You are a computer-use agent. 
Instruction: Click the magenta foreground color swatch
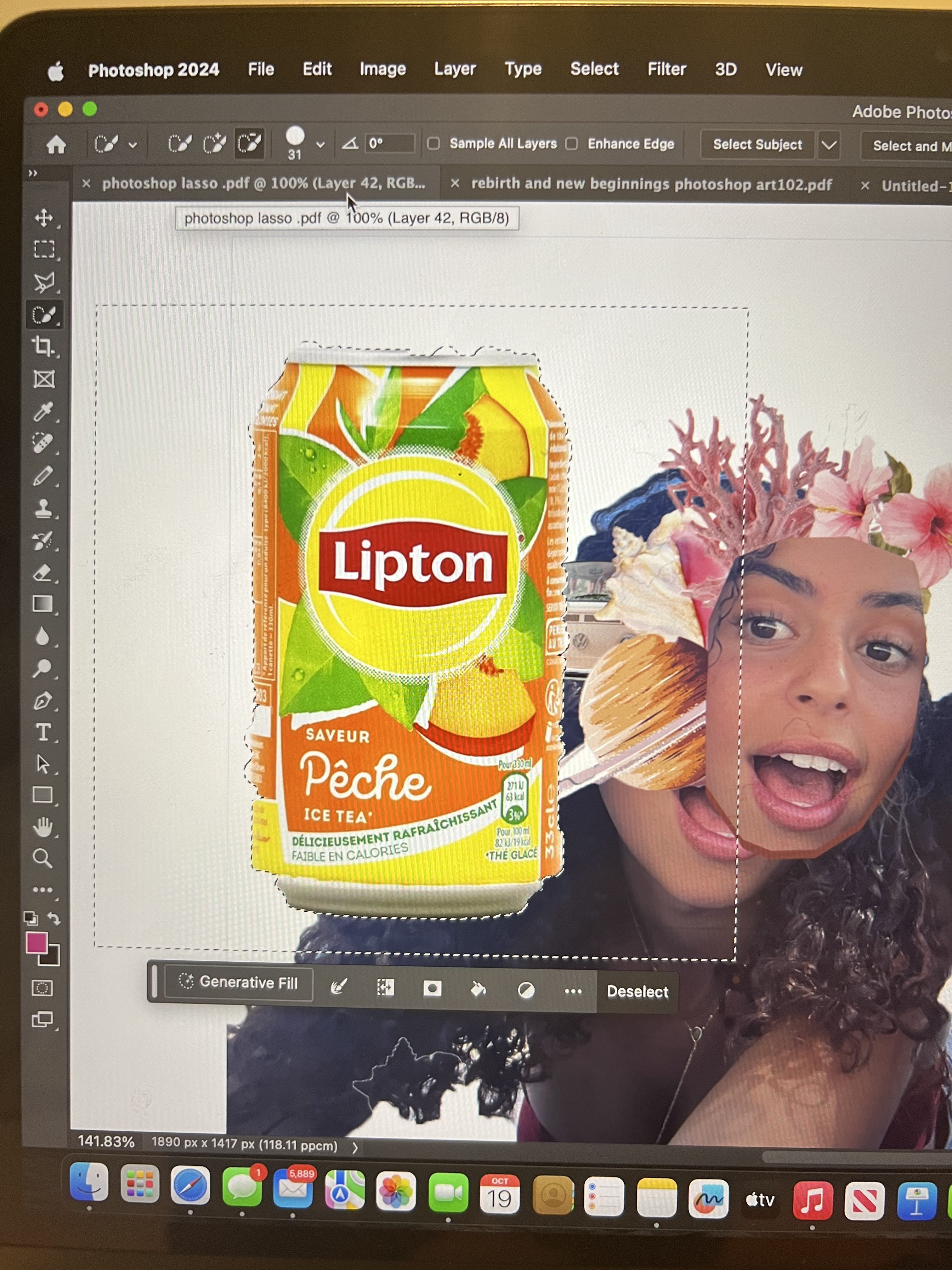point(37,942)
